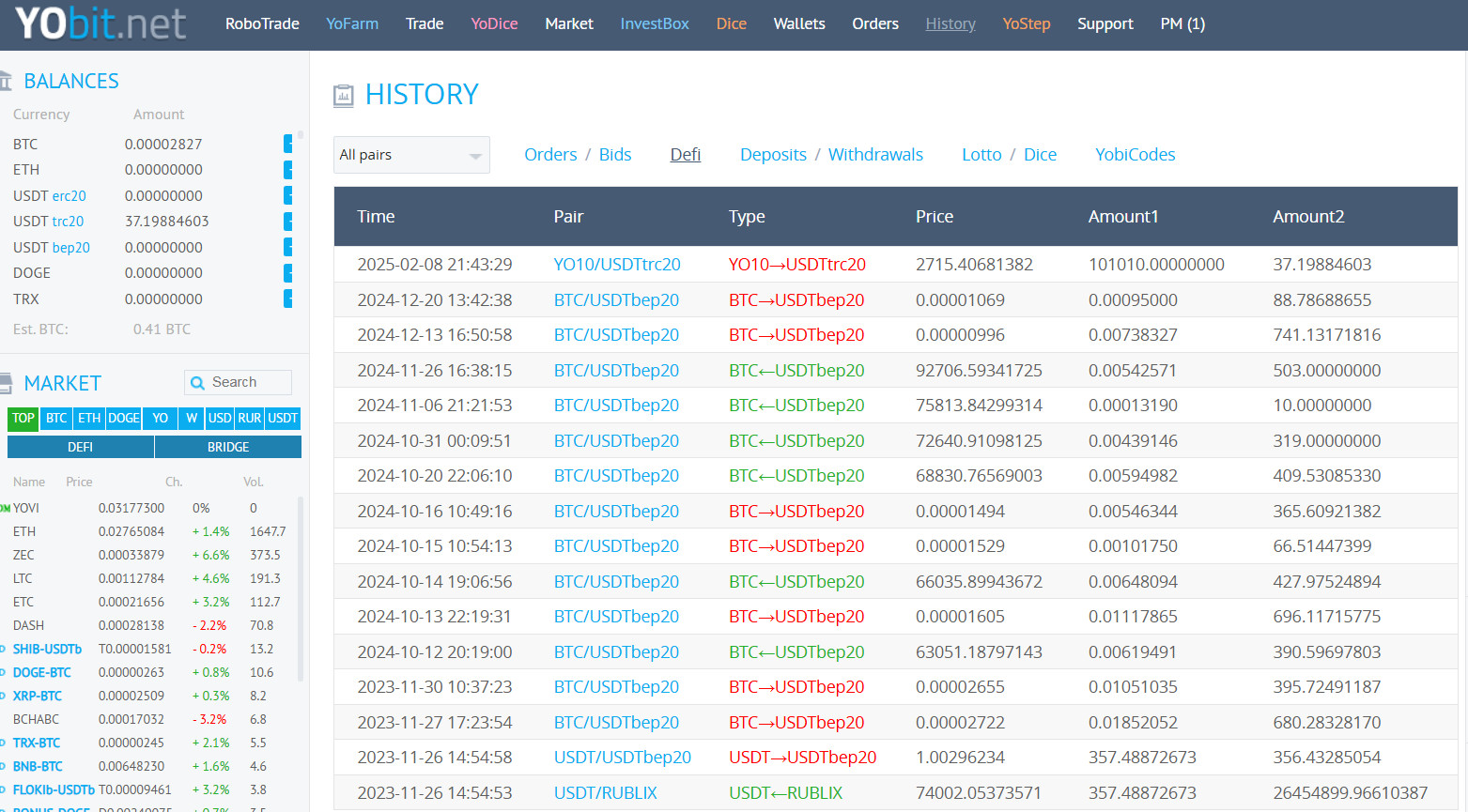This screenshot has height=812, width=1468.
Task: Open the DEFI market button
Action: [x=81, y=447]
